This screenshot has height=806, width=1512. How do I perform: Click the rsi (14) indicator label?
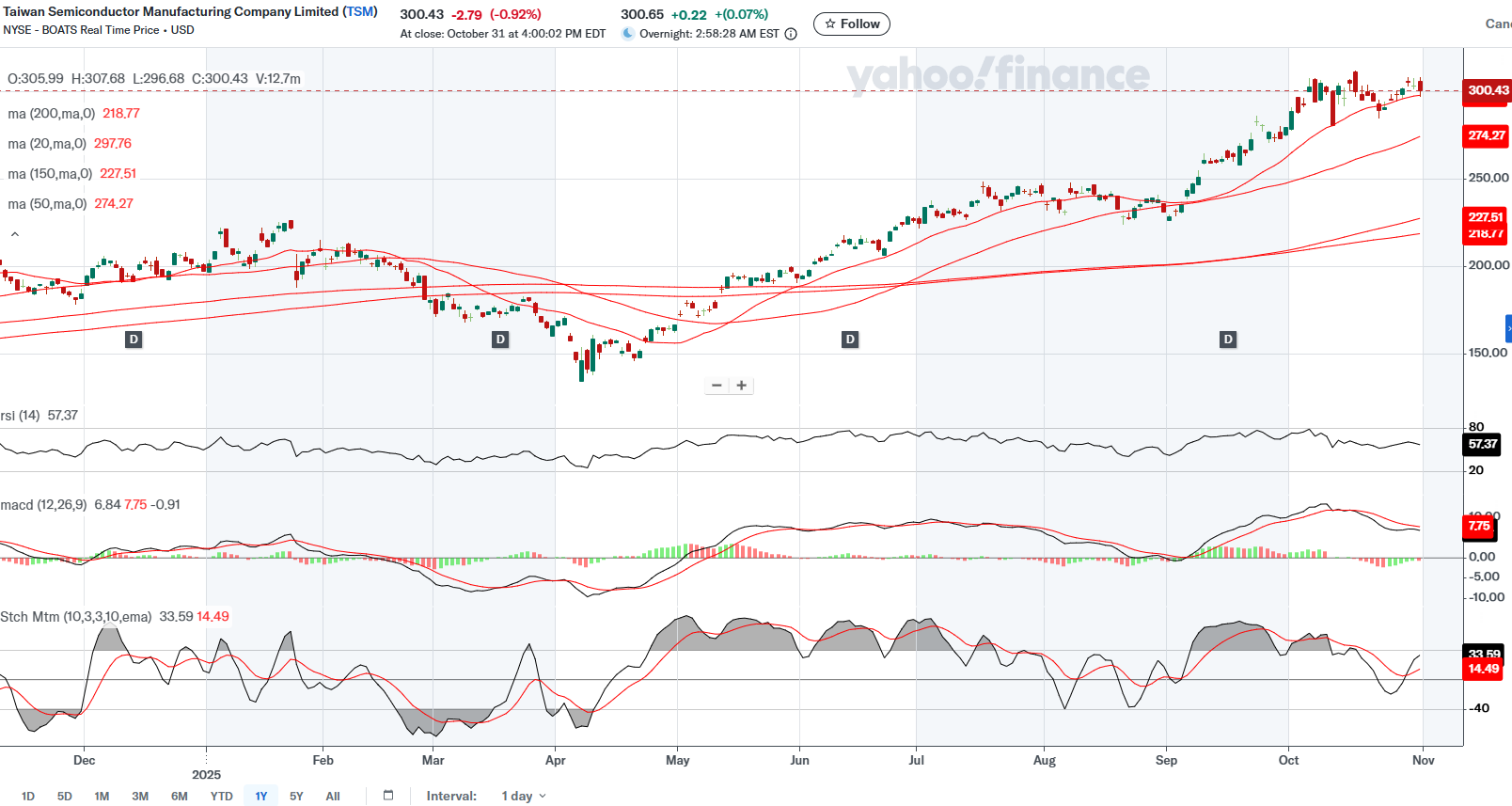20,416
